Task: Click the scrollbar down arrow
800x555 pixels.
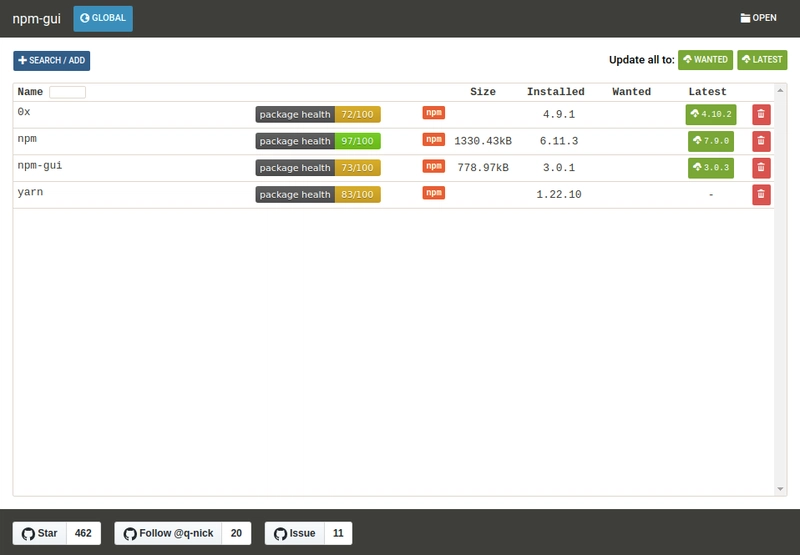Action: (x=780, y=489)
